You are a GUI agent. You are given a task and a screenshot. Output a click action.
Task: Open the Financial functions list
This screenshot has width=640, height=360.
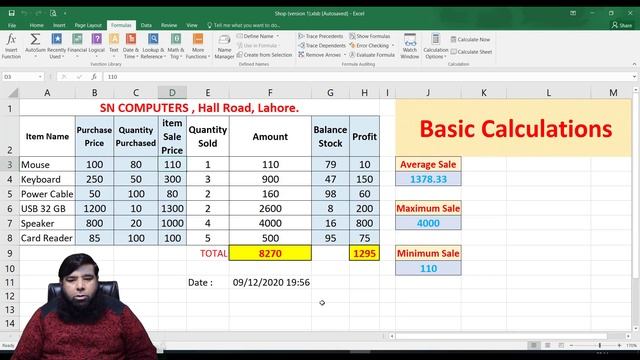(77, 46)
